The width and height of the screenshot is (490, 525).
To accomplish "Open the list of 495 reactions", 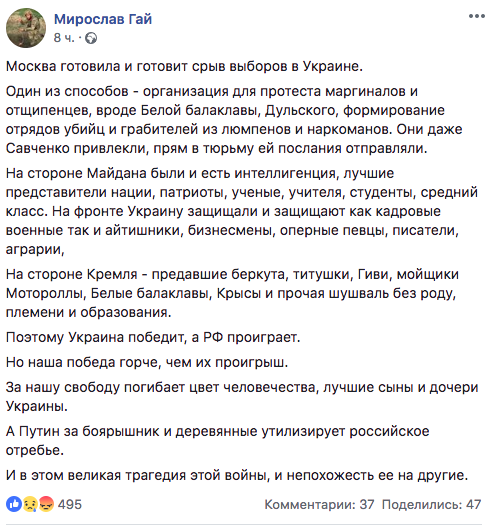I will coord(70,504).
